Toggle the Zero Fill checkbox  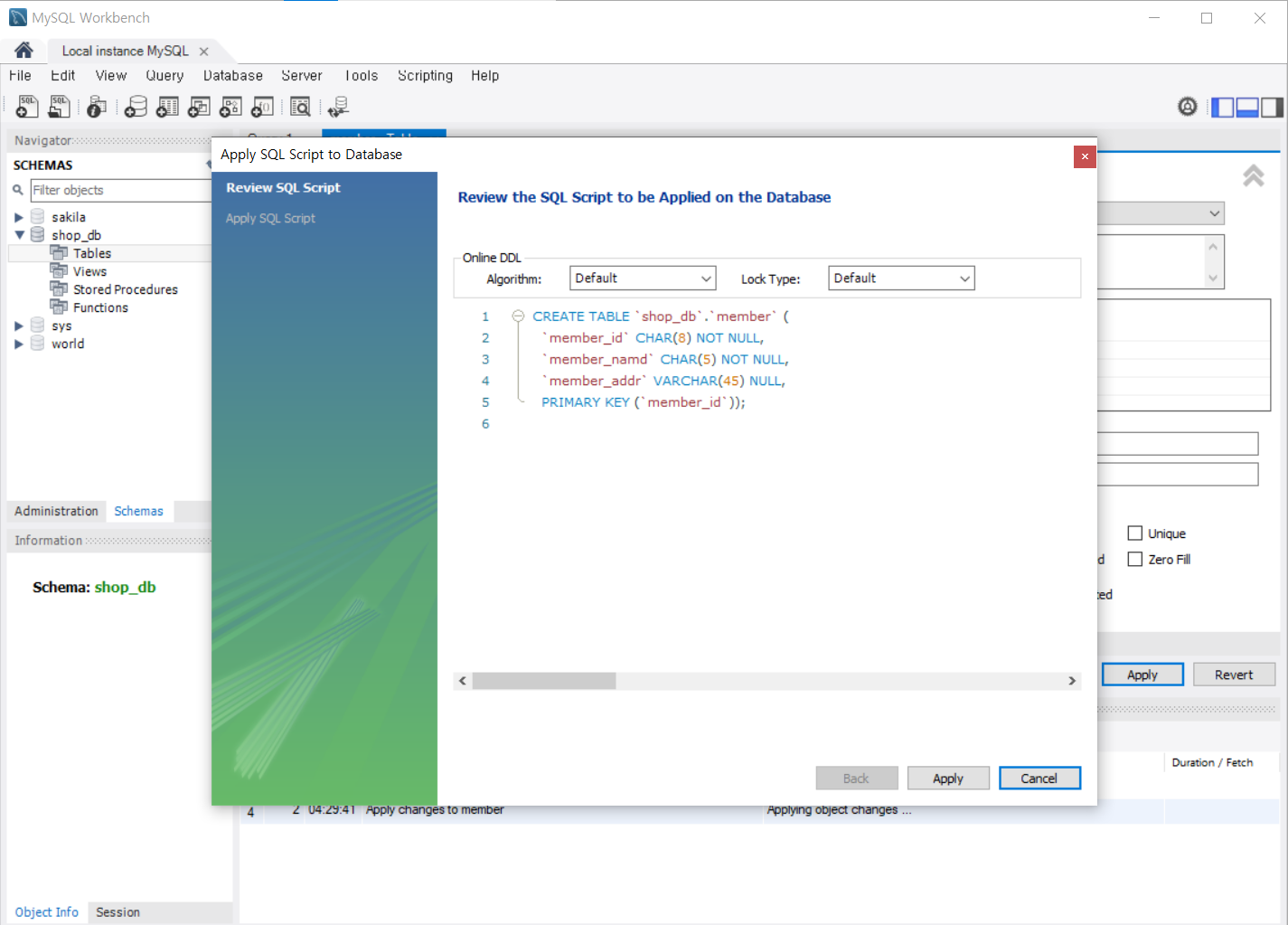point(1135,560)
